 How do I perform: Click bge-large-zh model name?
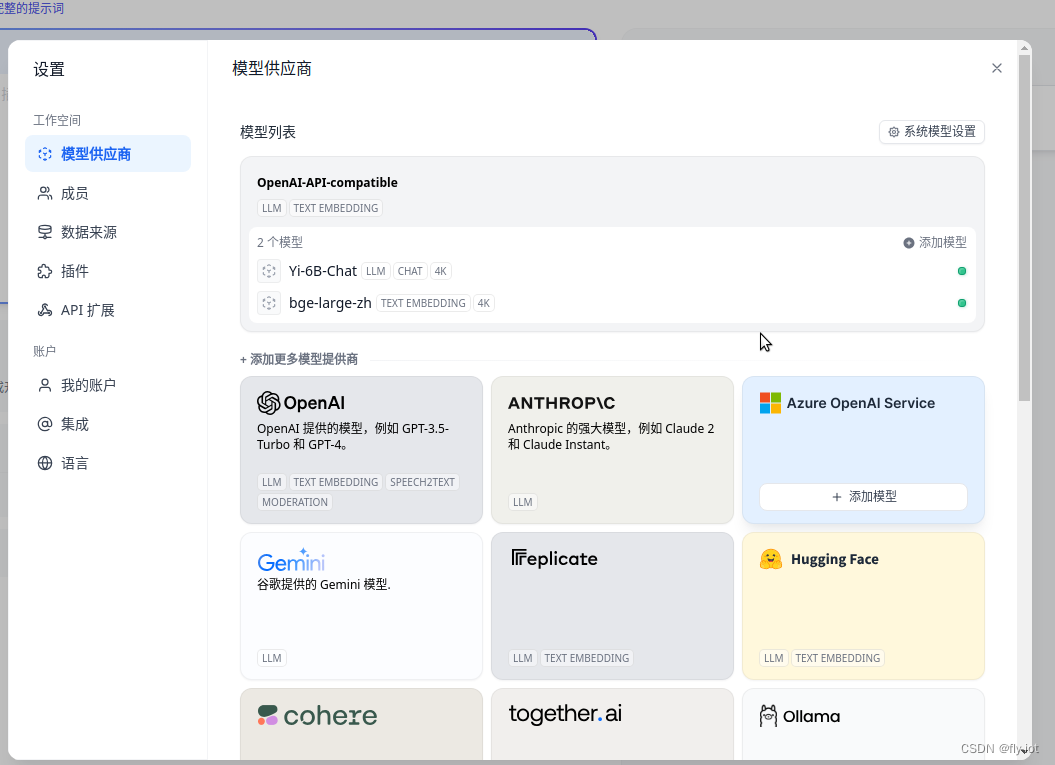click(x=330, y=303)
